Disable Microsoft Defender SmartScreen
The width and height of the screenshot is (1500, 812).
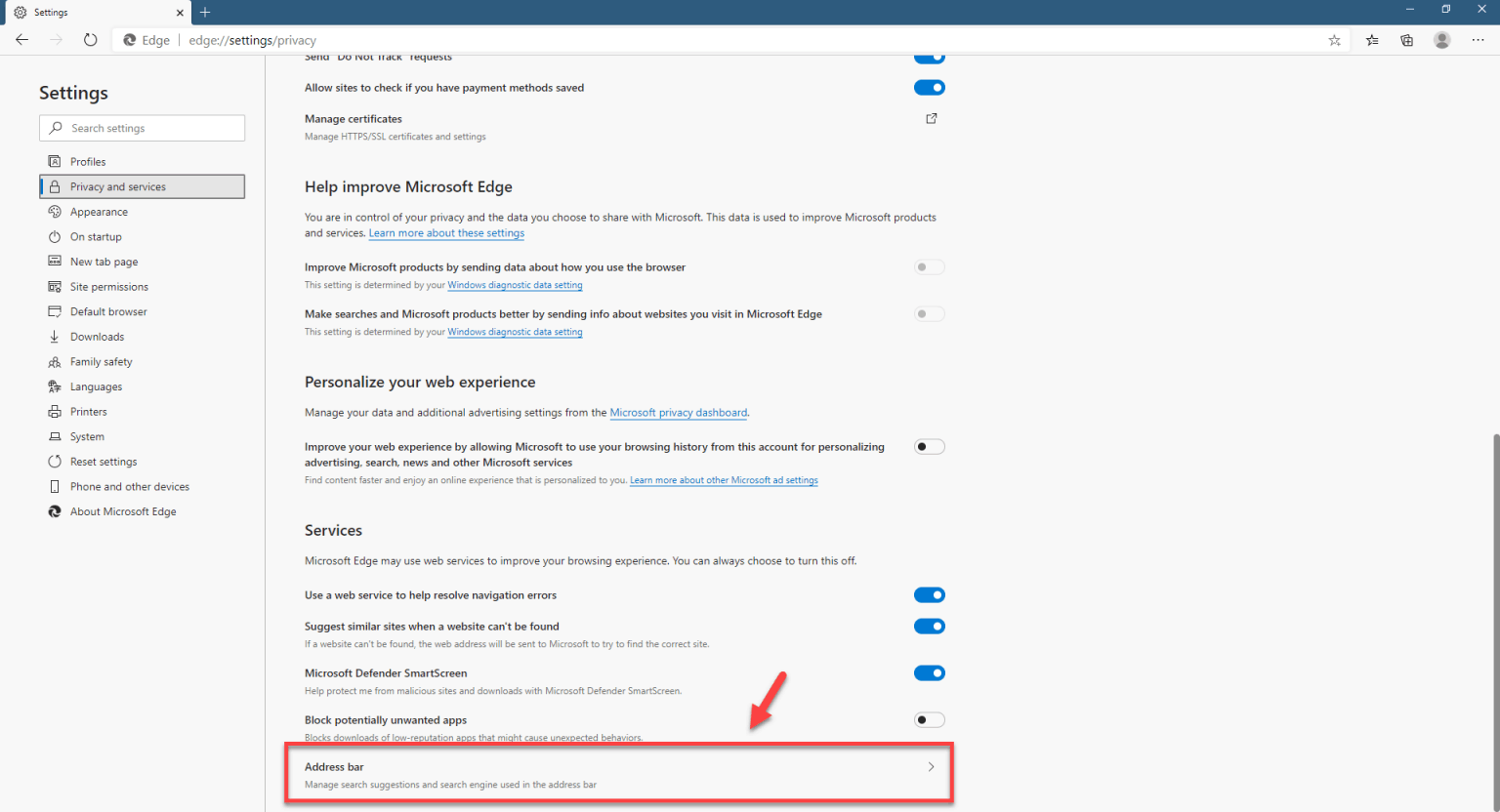pos(929,672)
